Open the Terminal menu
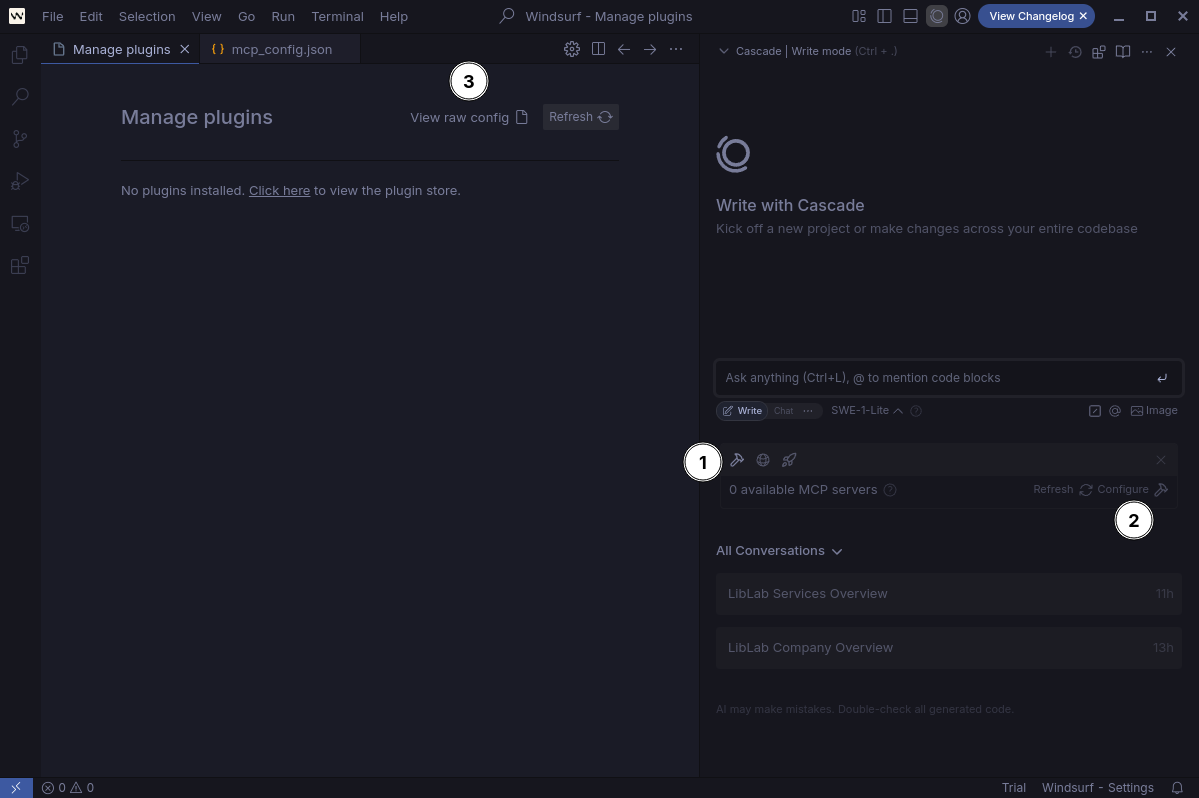The height and width of the screenshot is (798, 1199). pyautogui.click(x=337, y=16)
